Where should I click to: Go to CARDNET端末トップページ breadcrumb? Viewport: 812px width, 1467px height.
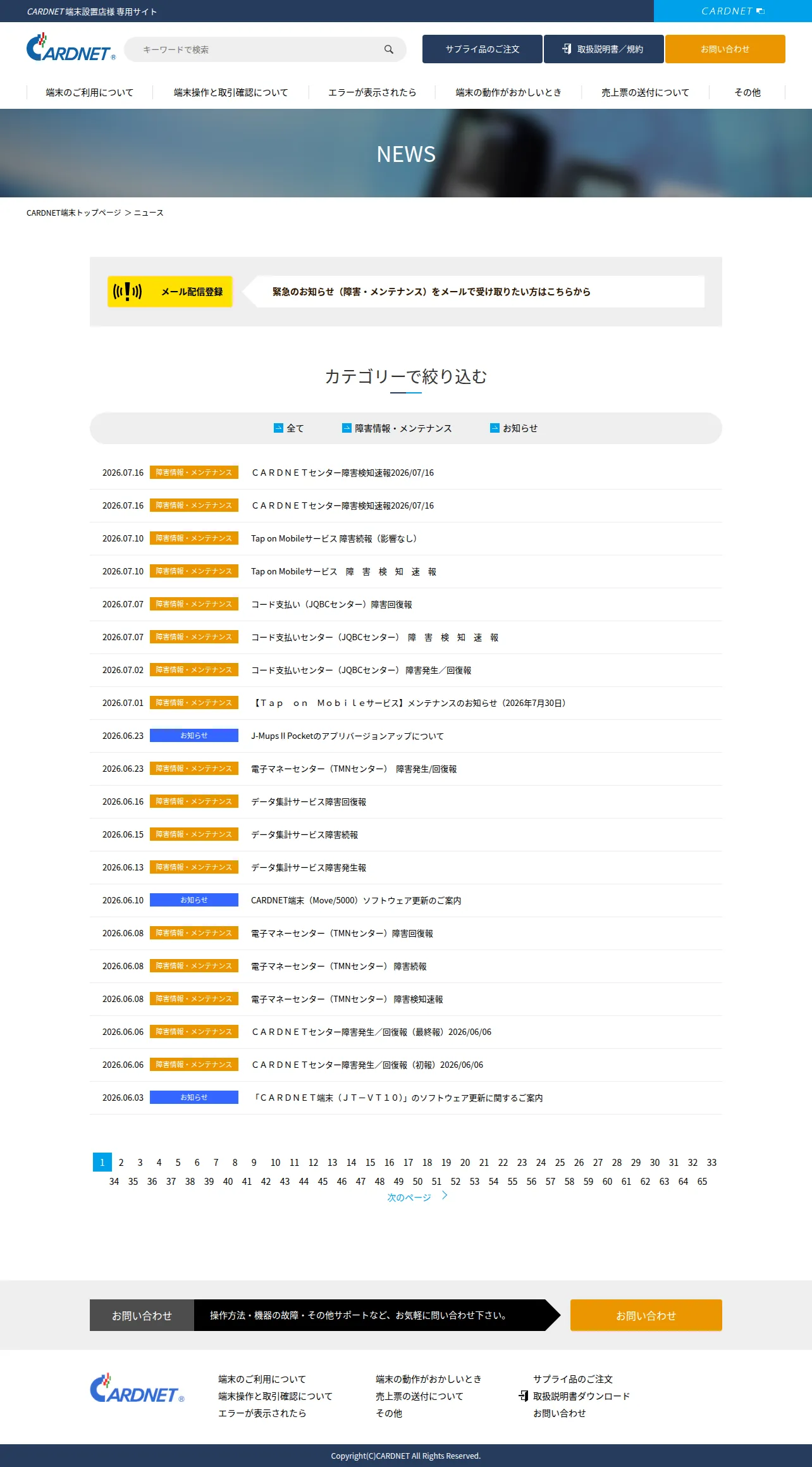[74, 213]
